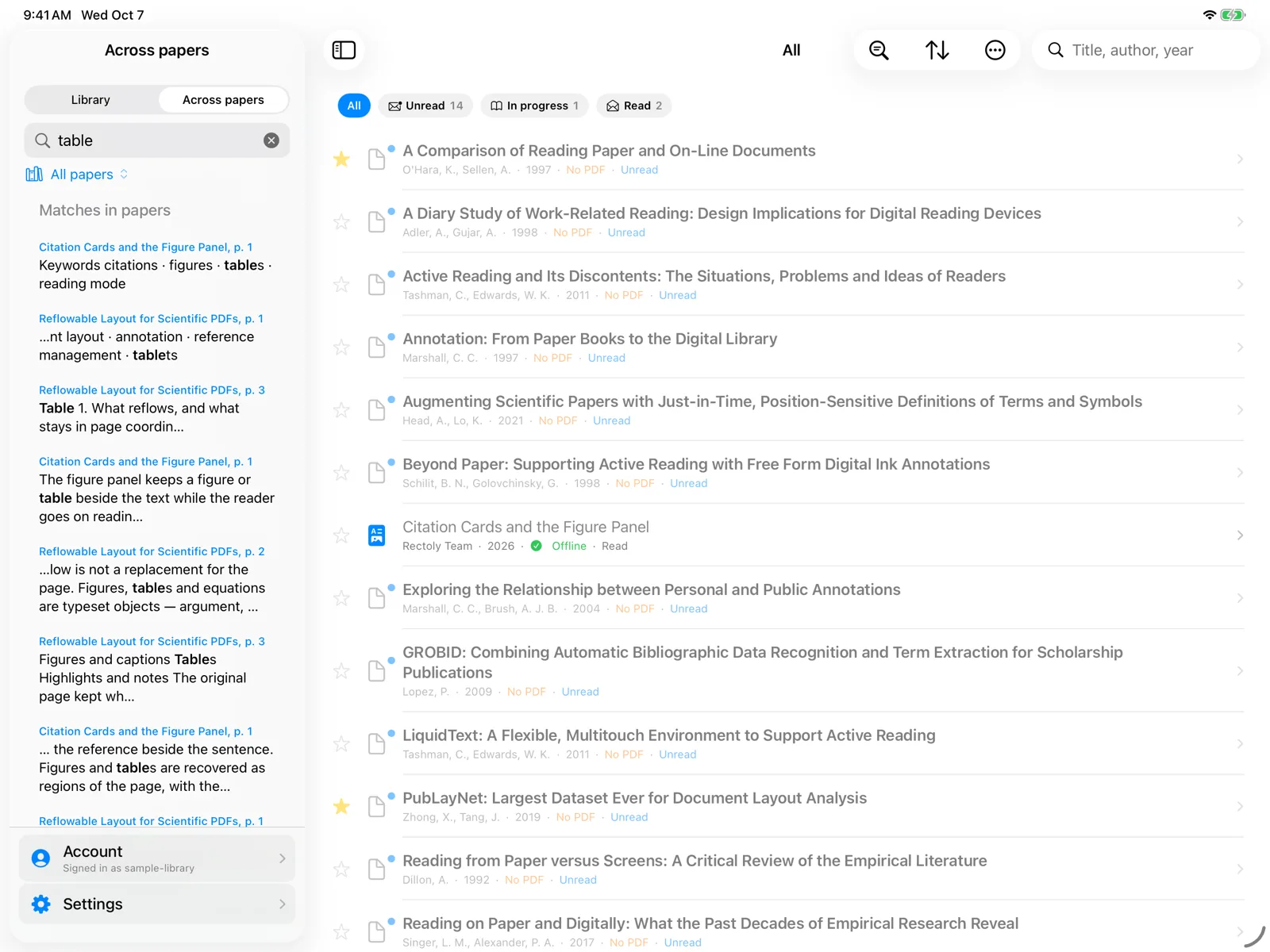Star the Annotation: From Paper Books paper
Screen dimensions: 1270x952
click(341, 347)
